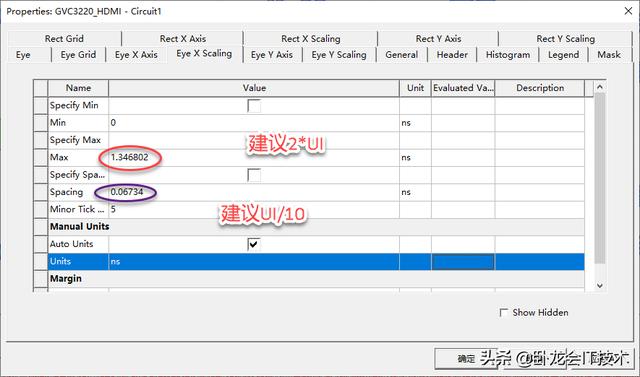Screen dimensions: 640x377
Task: Click the Min value field
Action: point(254,123)
